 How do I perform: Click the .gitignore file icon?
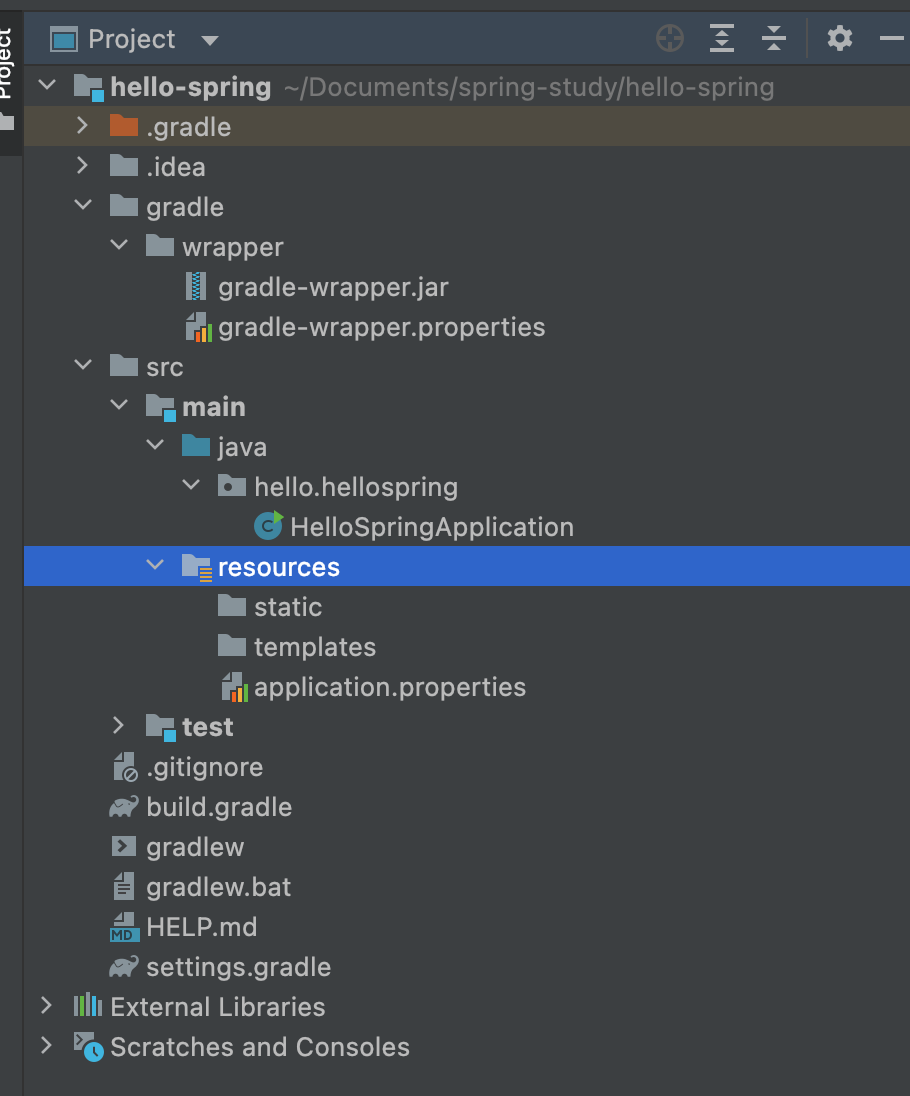pyautogui.click(x=126, y=767)
